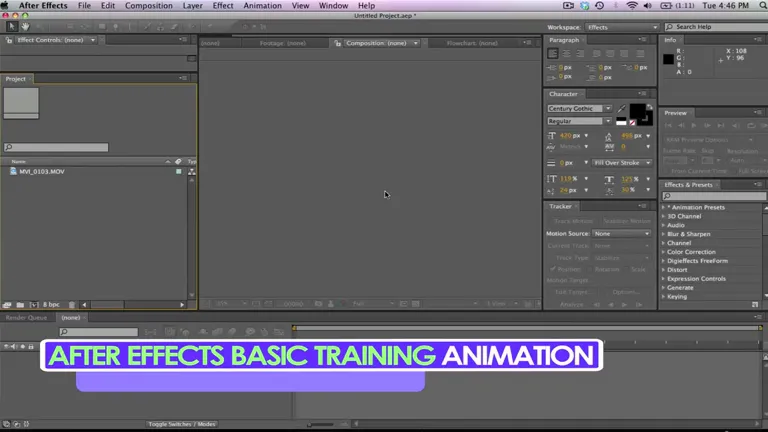The image size is (768, 432).
Task: Click the Effects & Presets search field
Action: pos(714,196)
